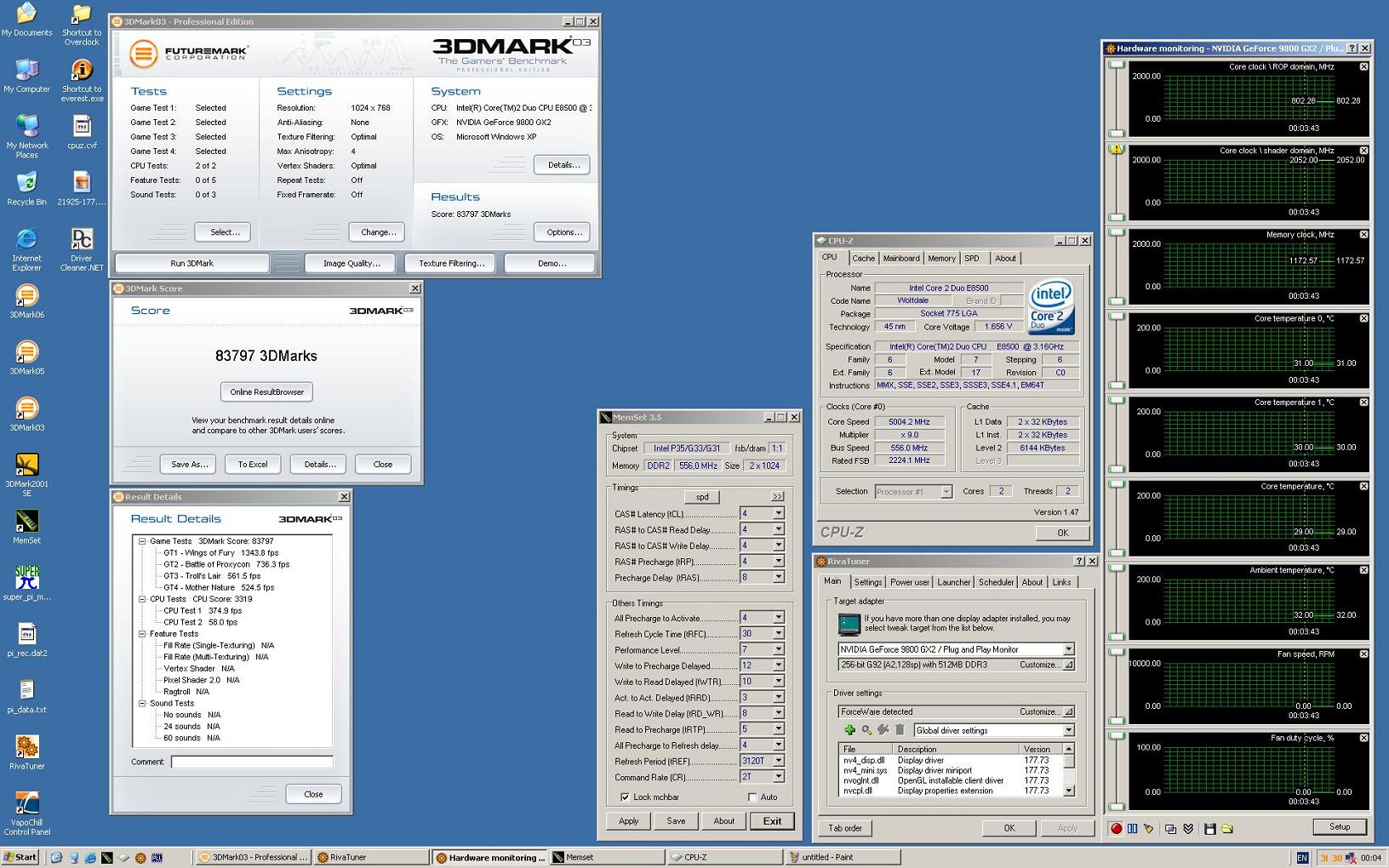The image size is (1389, 868).
Task: Uncheck Lock mchbar in MemSet
Action: click(626, 797)
